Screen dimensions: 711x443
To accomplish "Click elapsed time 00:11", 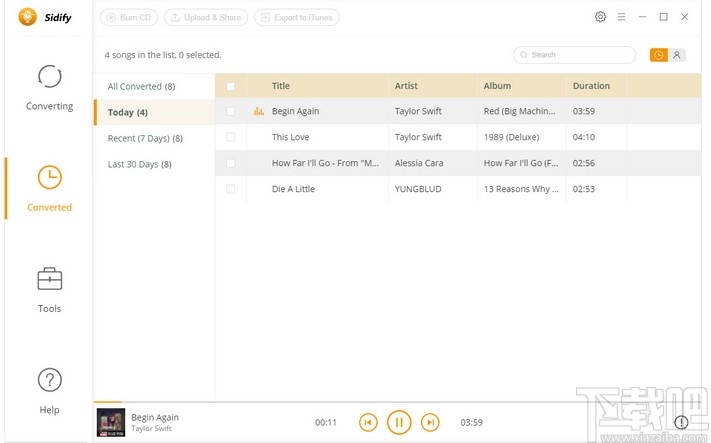I will 326,423.
